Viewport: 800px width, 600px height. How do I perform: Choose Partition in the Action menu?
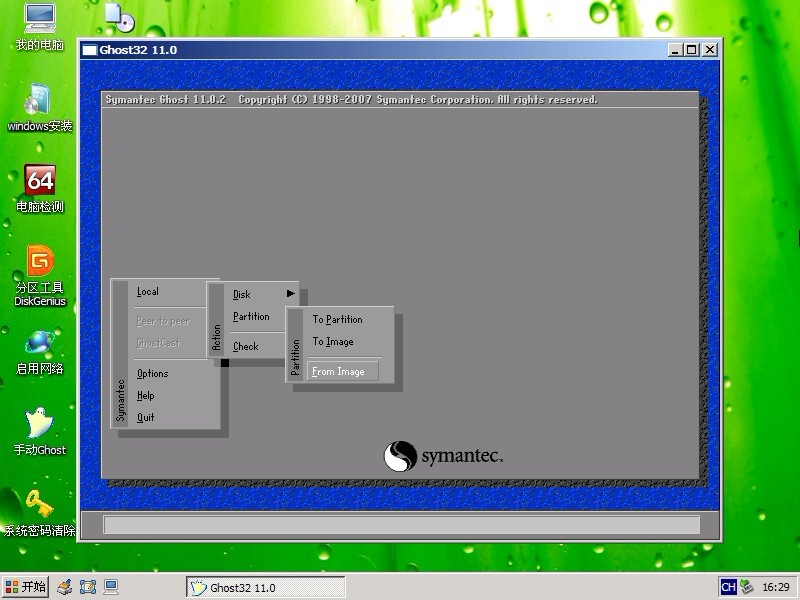(251, 317)
